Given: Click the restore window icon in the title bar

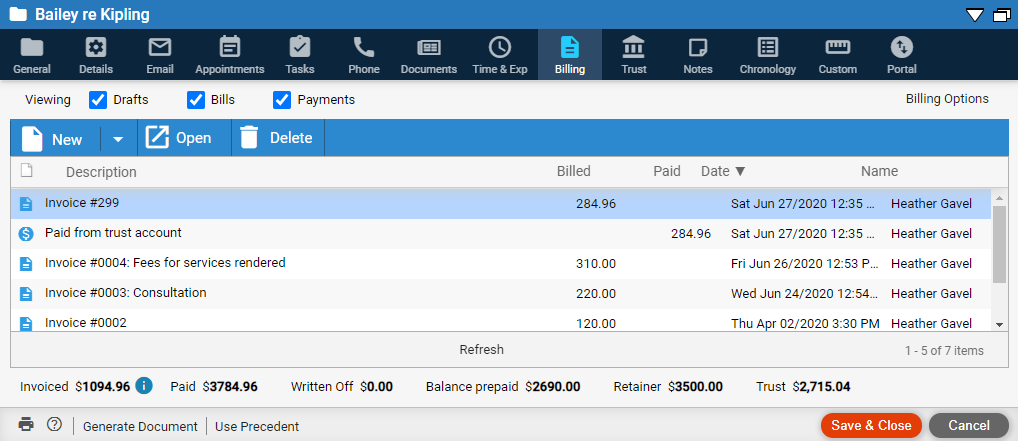Looking at the screenshot, I should click(x=1002, y=15).
